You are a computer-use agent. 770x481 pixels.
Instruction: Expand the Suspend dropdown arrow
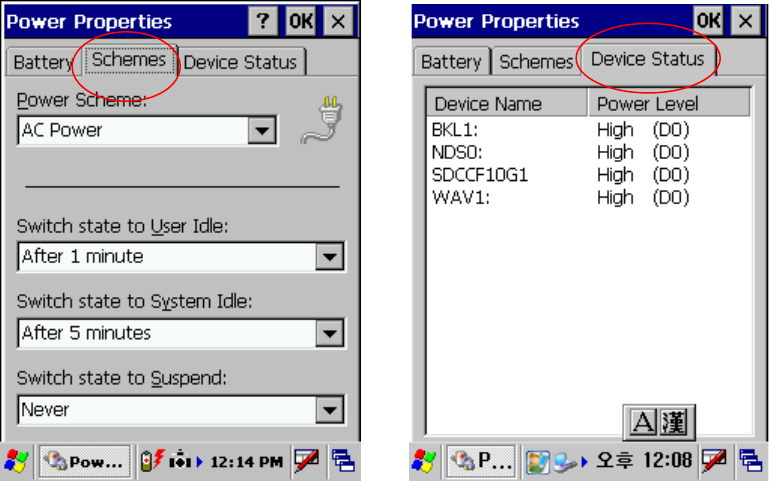330,410
